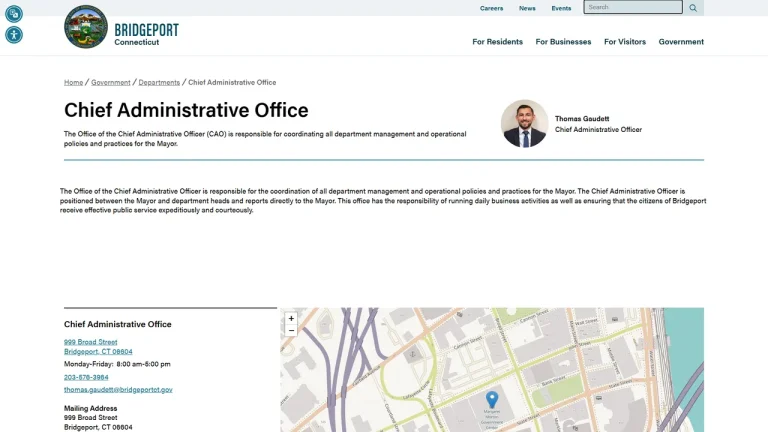Zoom out on the map
The image size is (768, 432).
pos(291,331)
